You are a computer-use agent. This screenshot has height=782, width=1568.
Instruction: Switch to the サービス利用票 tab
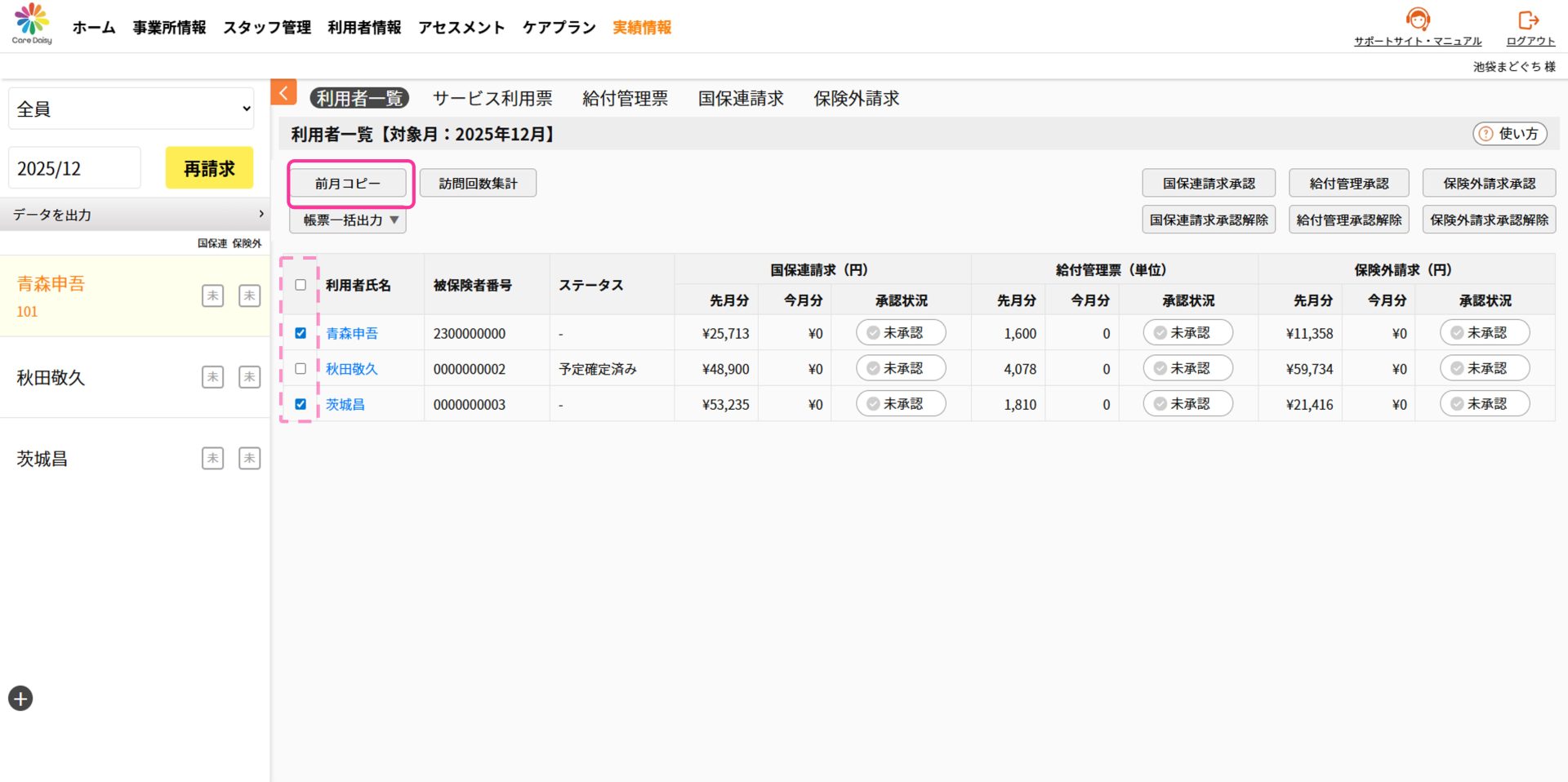pos(492,99)
